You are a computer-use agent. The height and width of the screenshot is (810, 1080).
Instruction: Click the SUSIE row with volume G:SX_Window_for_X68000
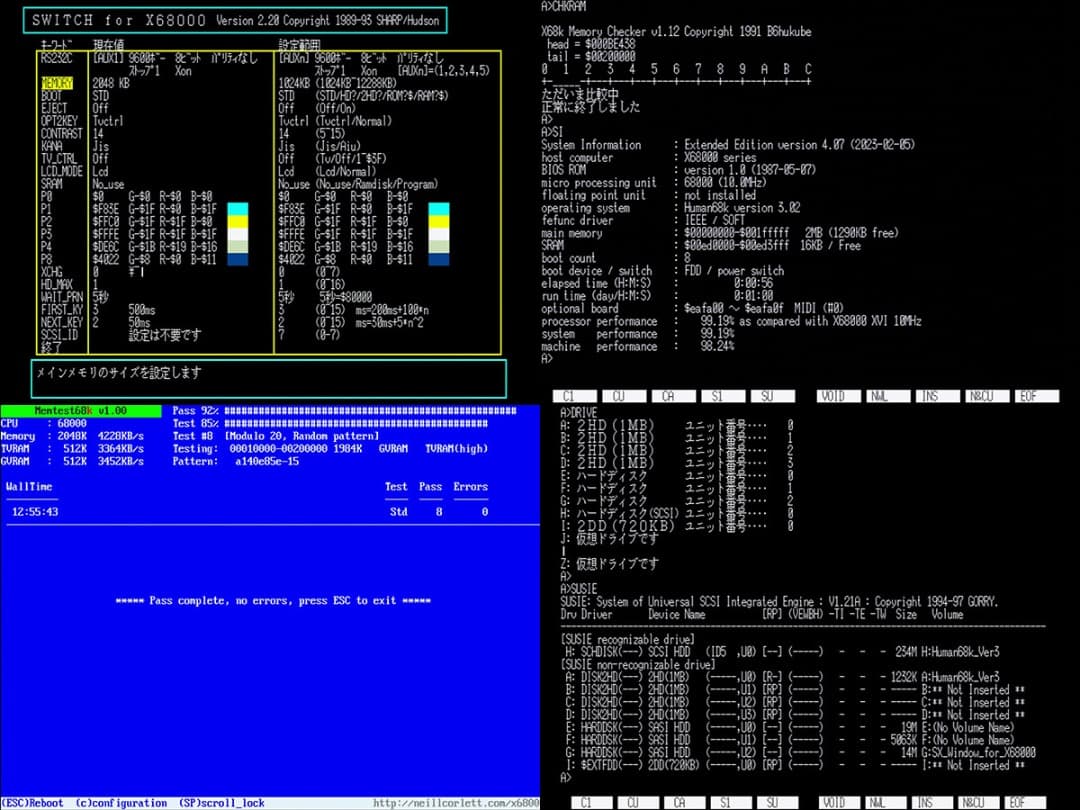coord(800,753)
